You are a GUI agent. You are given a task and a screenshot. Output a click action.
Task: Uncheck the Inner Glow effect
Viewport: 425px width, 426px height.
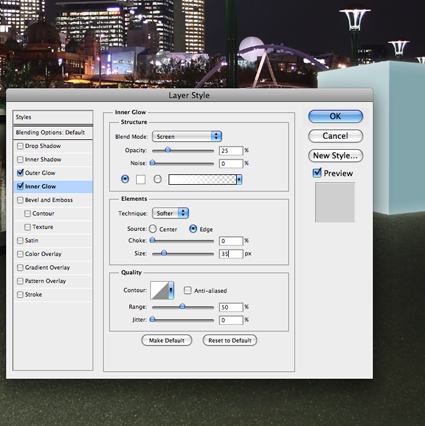[x=20, y=186]
